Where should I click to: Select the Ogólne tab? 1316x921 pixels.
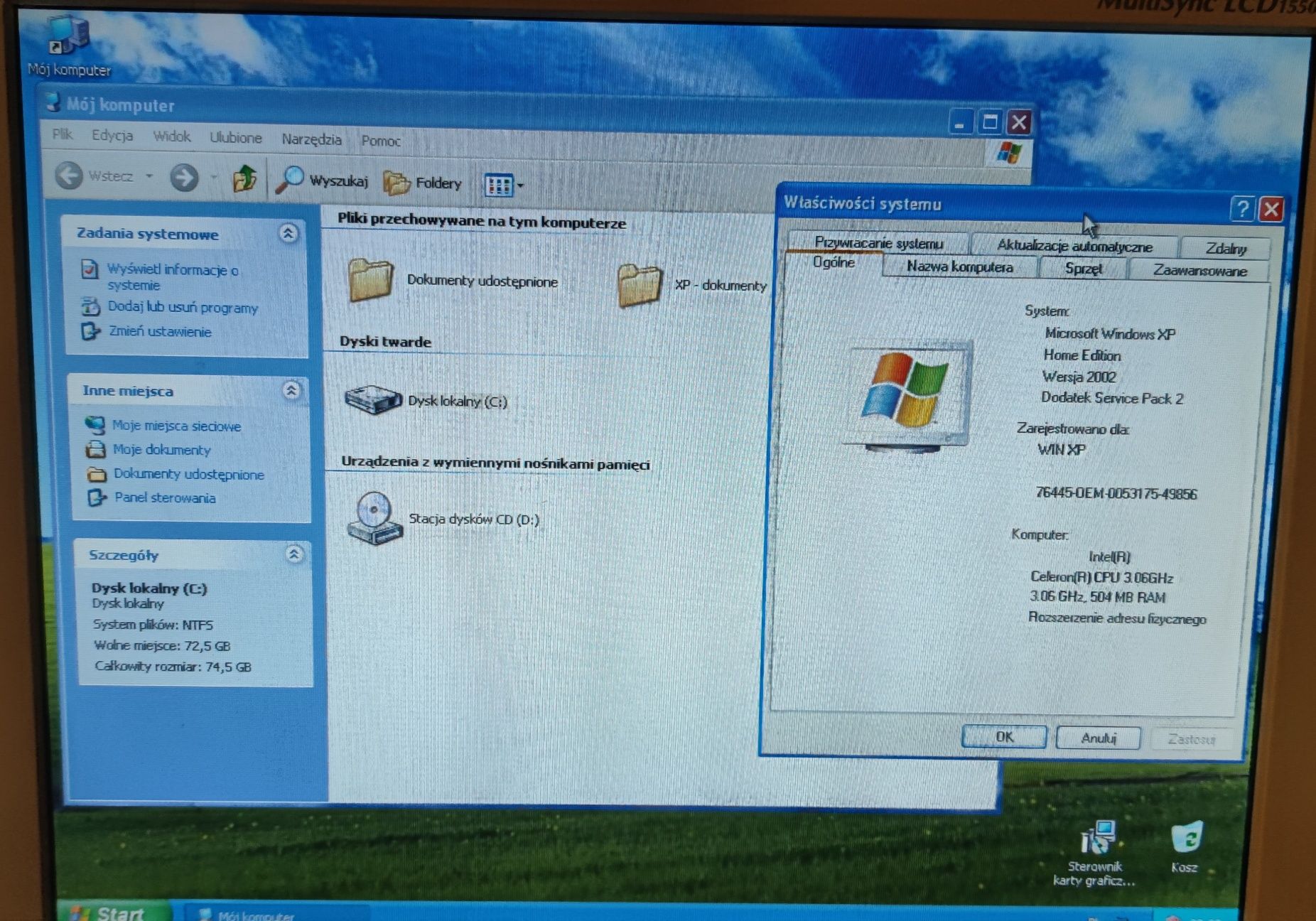[x=834, y=263]
